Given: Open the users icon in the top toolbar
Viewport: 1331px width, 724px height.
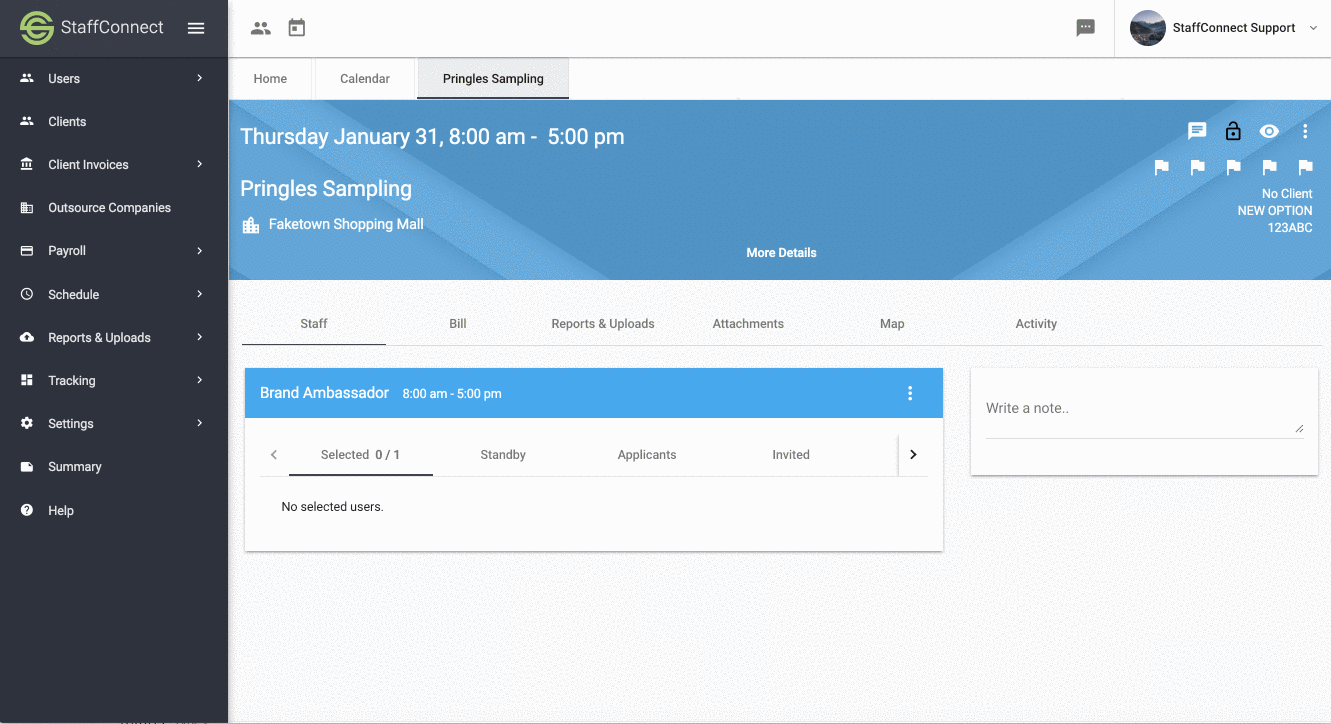Looking at the screenshot, I should coord(261,28).
